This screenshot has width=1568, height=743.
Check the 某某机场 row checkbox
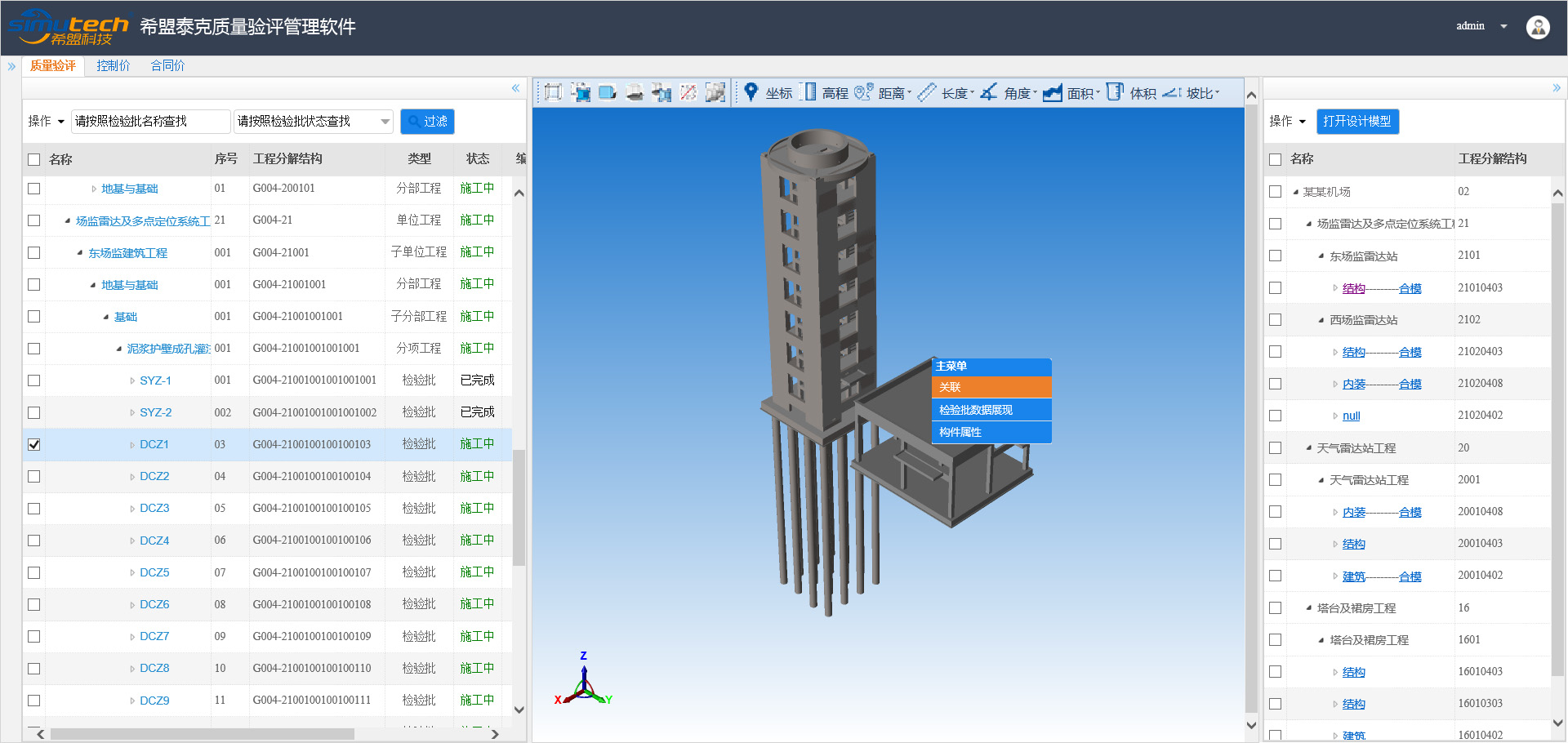(x=1275, y=191)
